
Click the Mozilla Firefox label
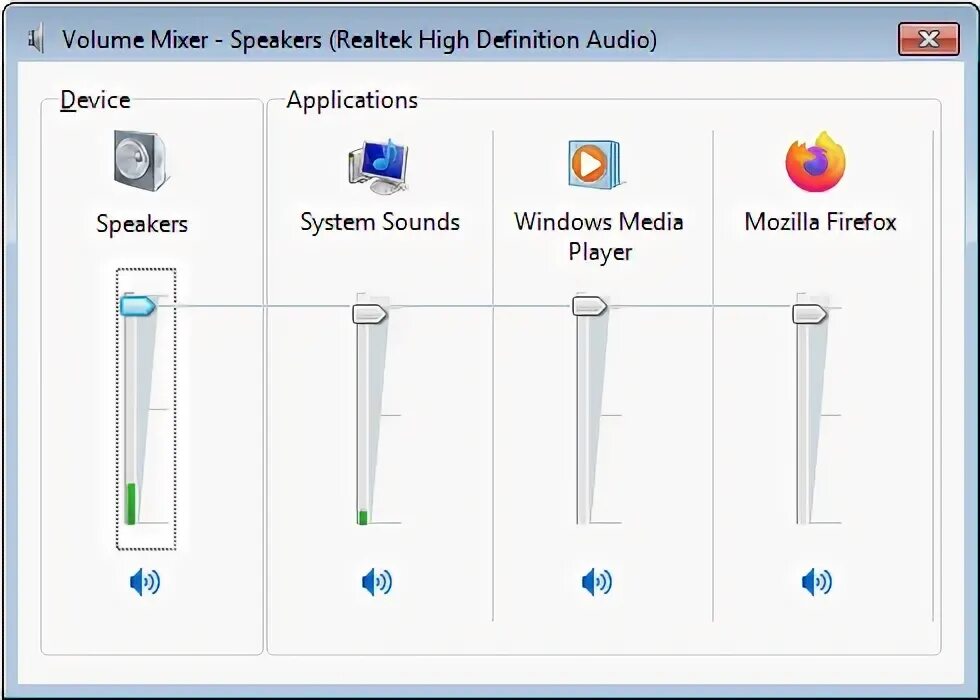click(821, 222)
